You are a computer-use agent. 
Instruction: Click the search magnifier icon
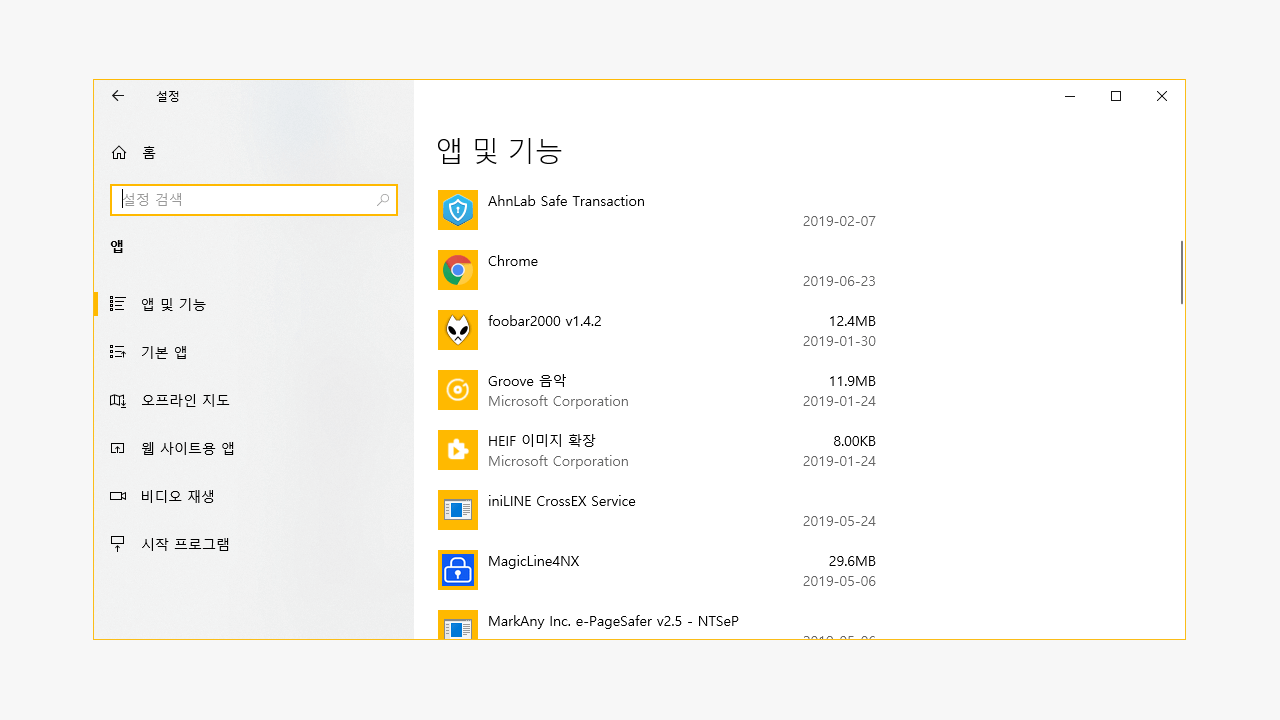click(x=383, y=200)
